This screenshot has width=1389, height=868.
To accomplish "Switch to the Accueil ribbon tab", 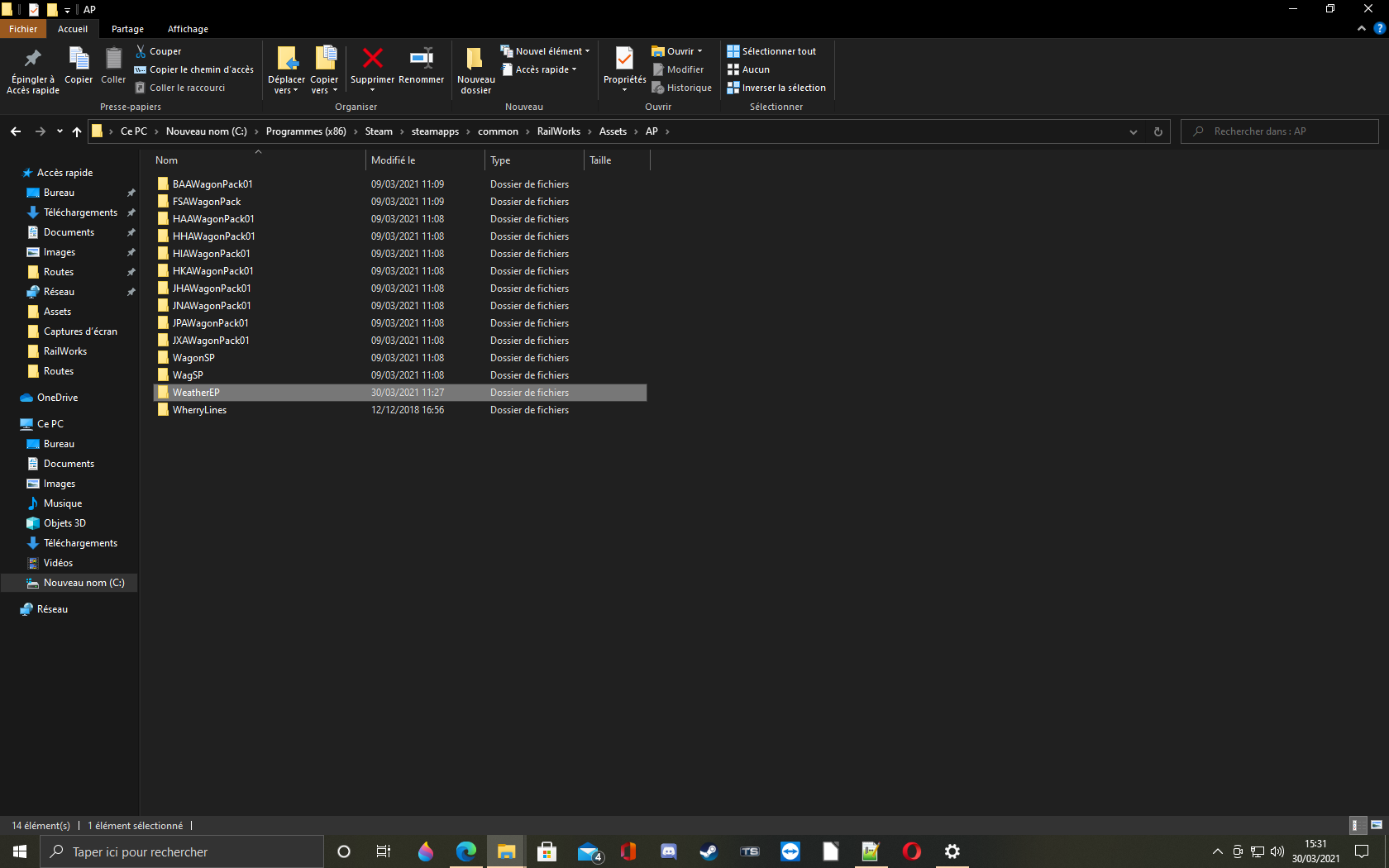I will (x=73, y=29).
